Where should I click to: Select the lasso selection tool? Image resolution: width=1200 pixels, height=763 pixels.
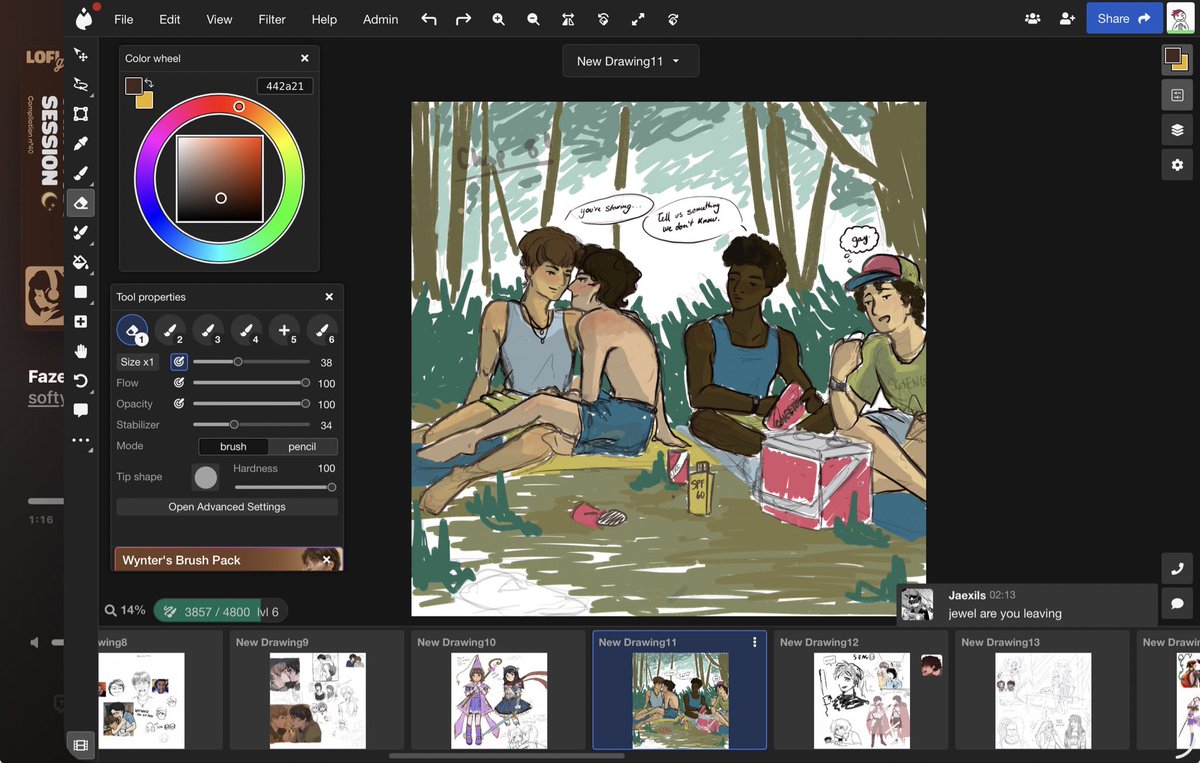click(x=81, y=85)
